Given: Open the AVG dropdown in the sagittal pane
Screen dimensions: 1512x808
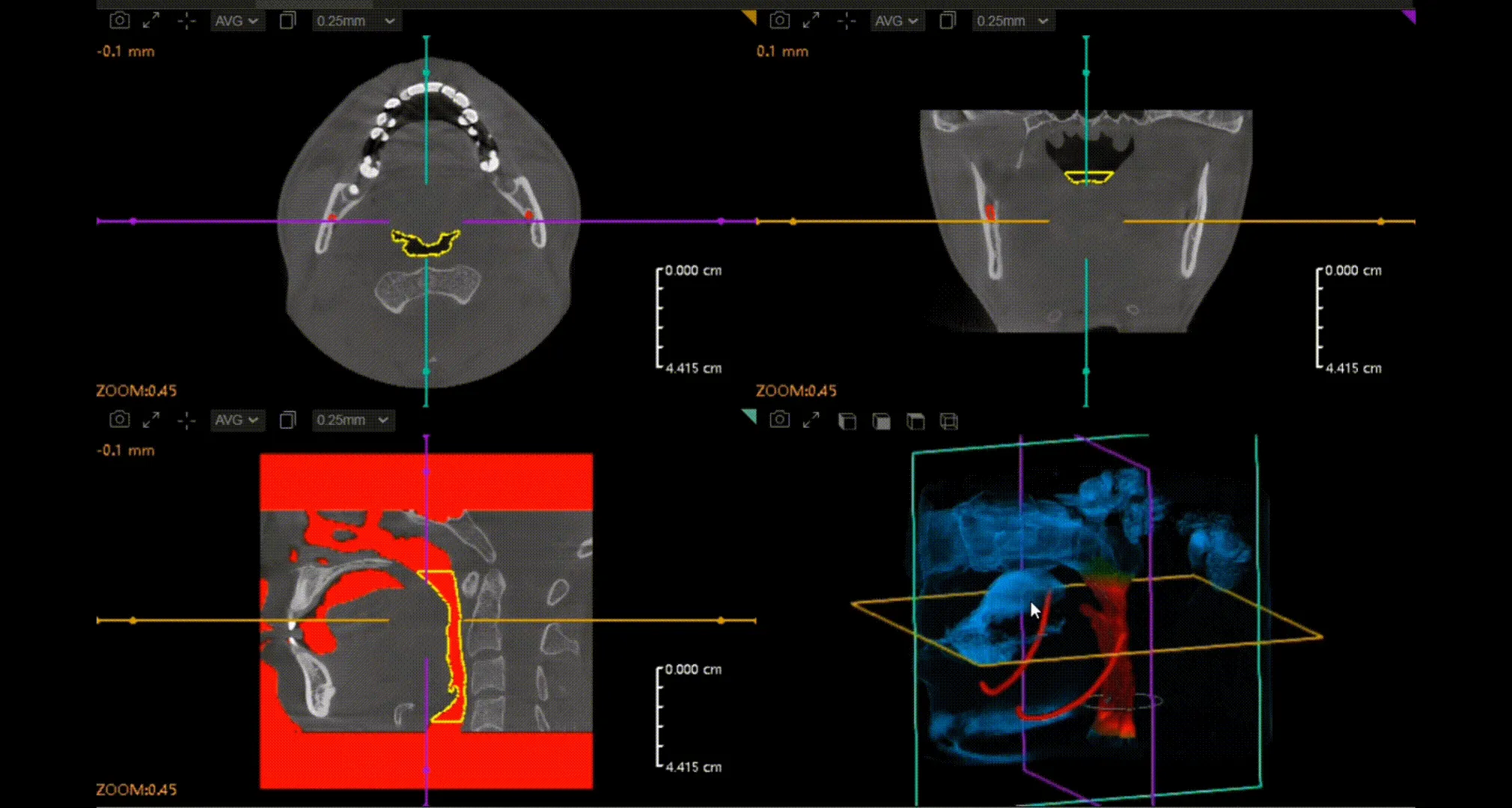Looking at the screenshot, I should tap(236, 420).
